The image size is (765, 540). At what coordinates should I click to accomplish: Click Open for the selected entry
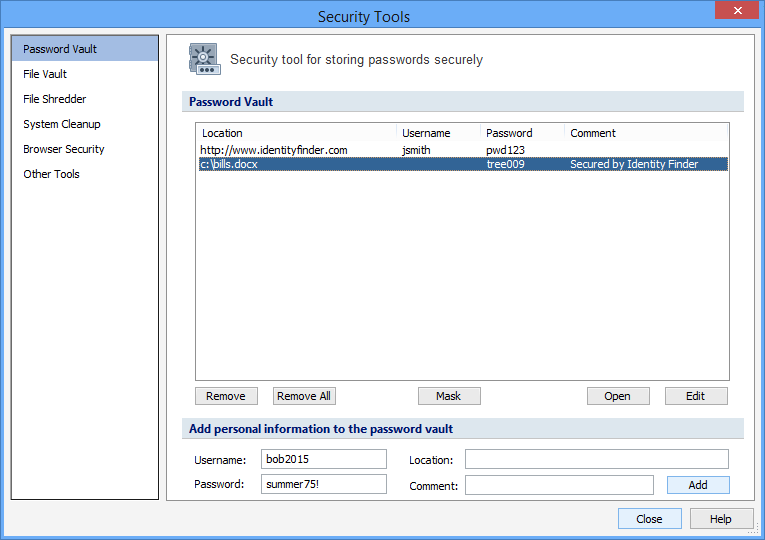pos(618,396)
